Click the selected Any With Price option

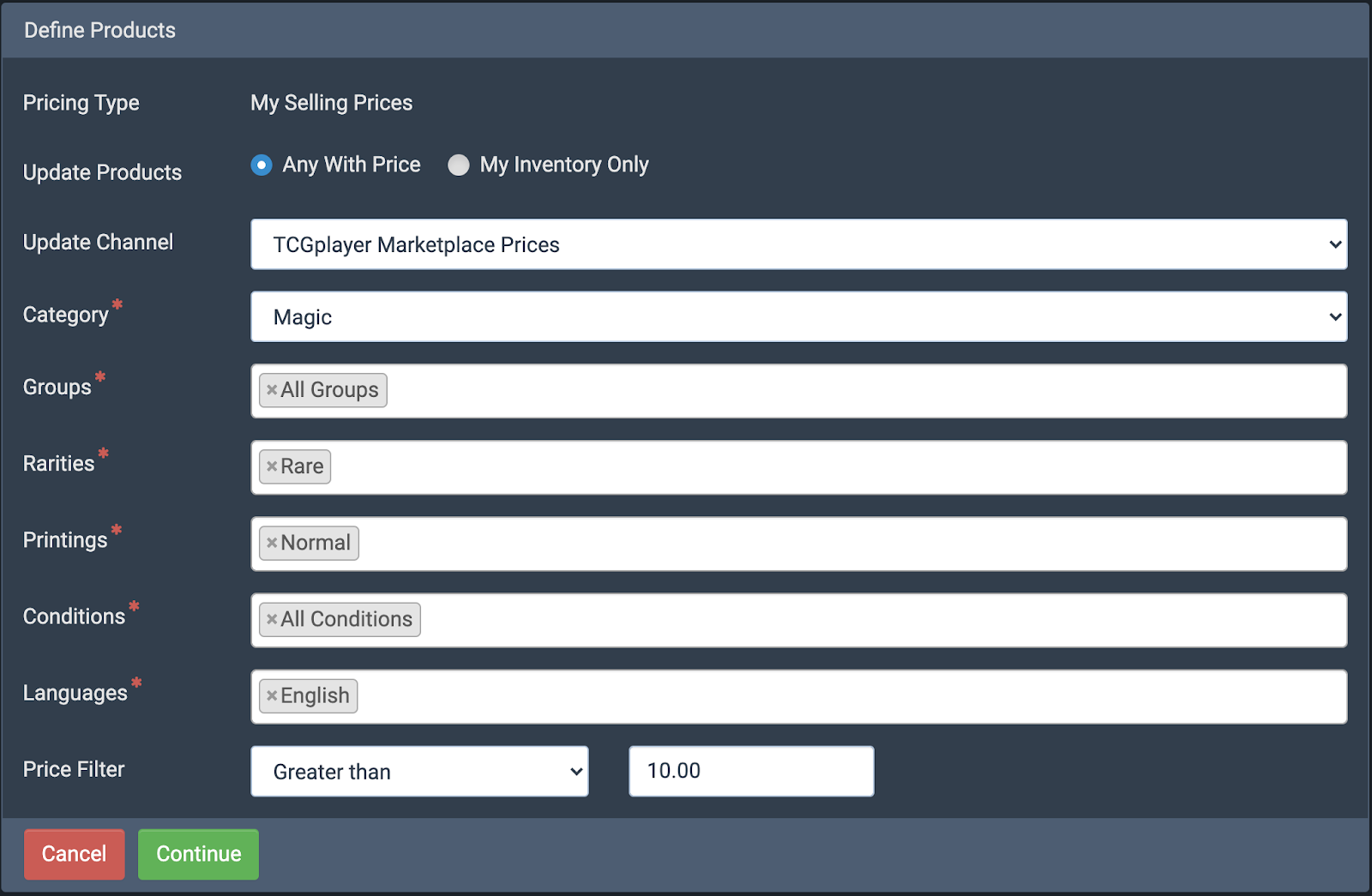pos(261,165)
